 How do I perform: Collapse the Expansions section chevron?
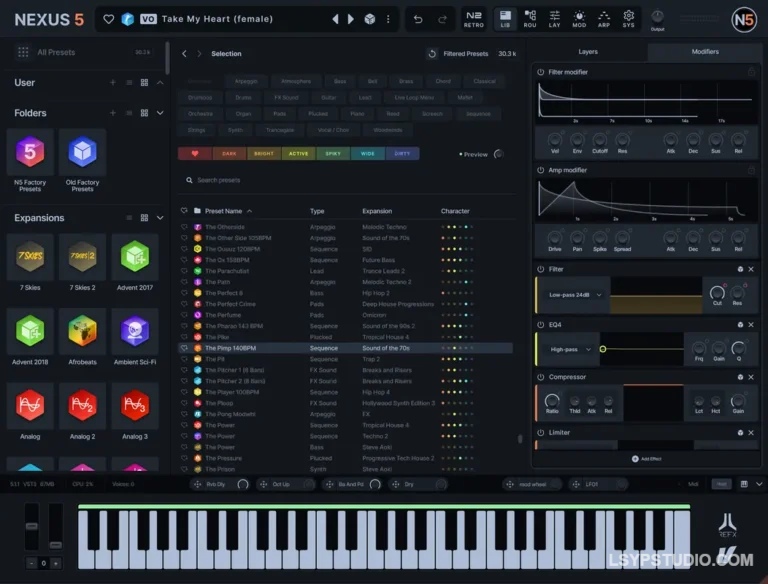160,218
